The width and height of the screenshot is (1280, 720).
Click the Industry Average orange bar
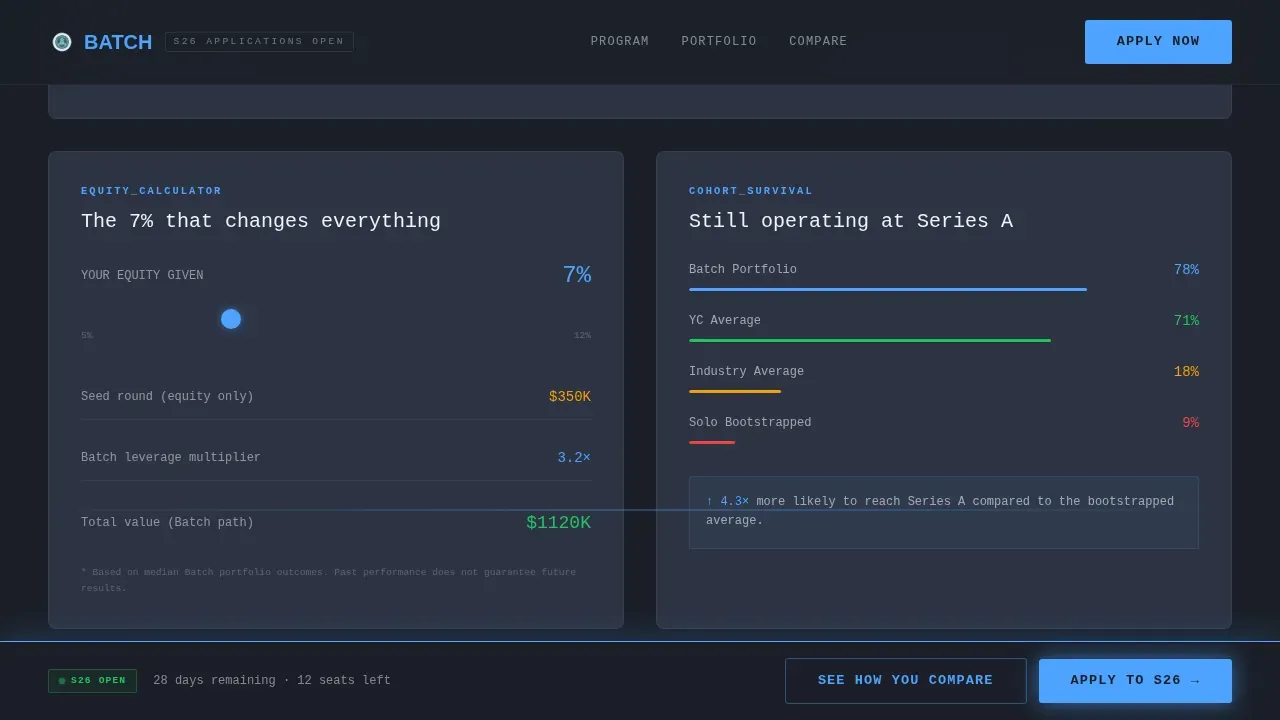735,392
